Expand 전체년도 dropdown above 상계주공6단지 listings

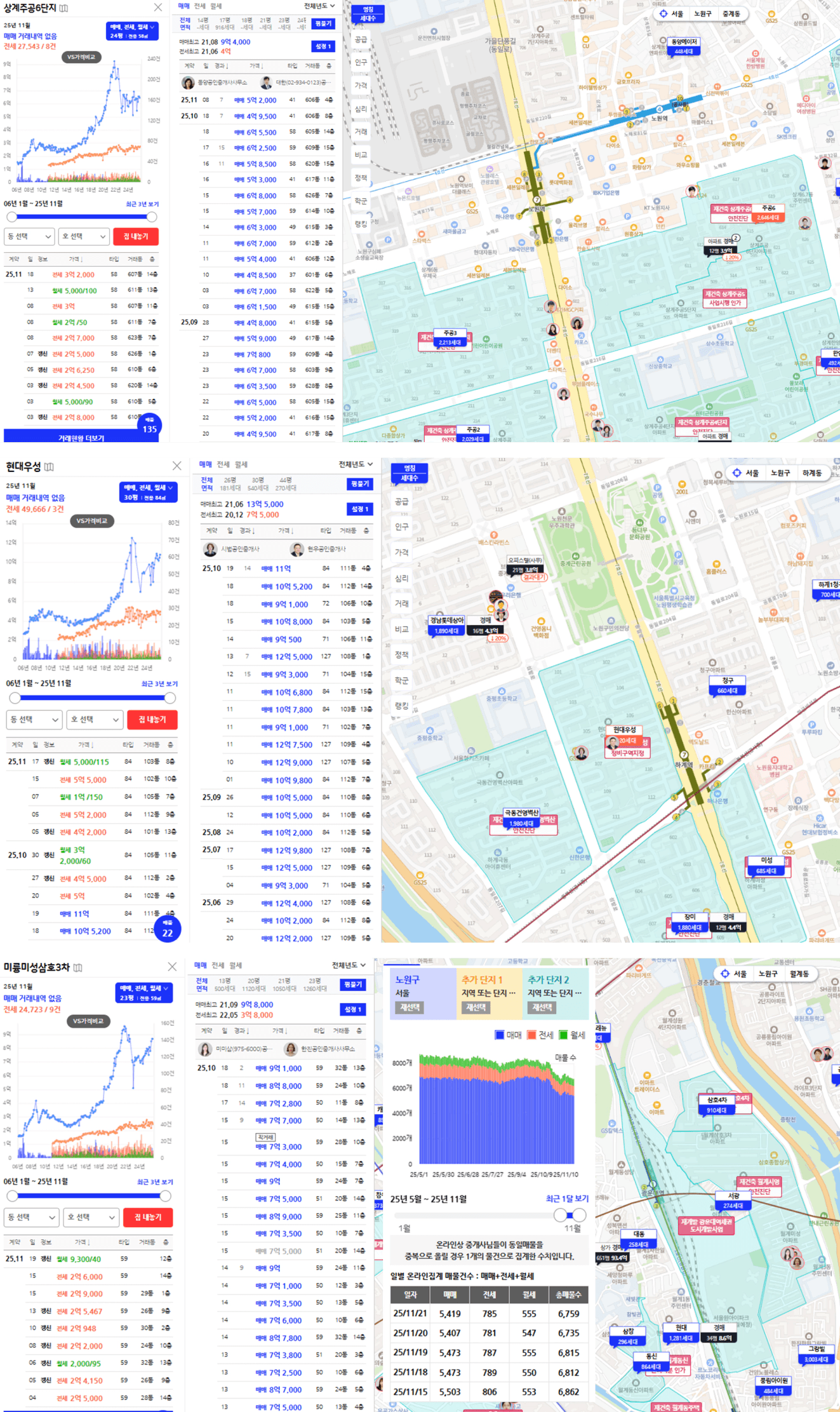(319, 6)
